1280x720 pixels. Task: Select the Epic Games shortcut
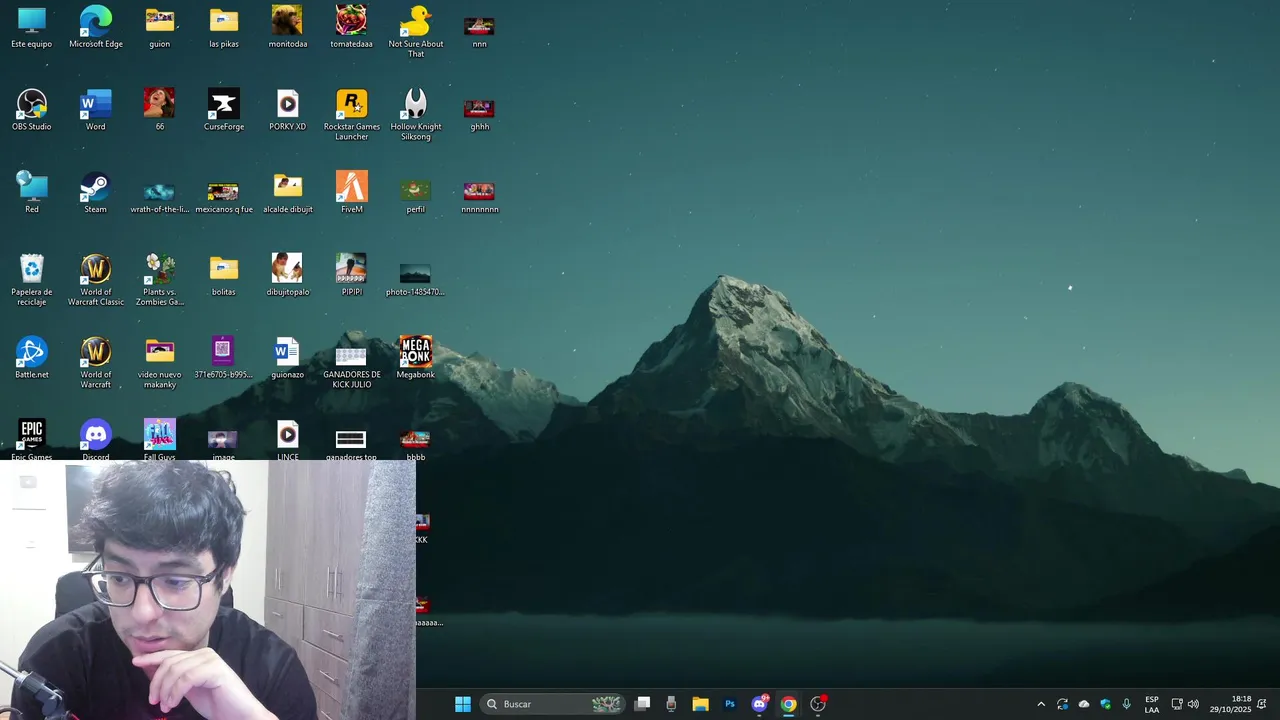(x=32, y=440)
